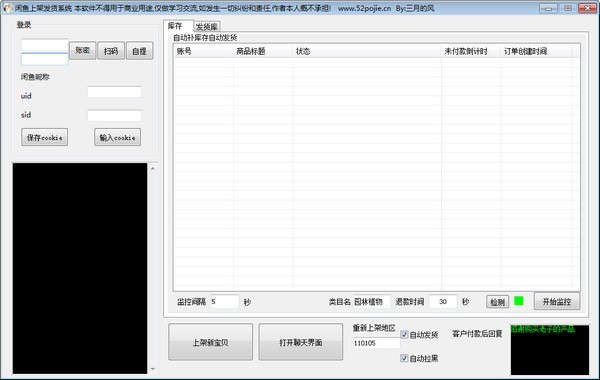Click the uid text field

[x=114, y=92]
